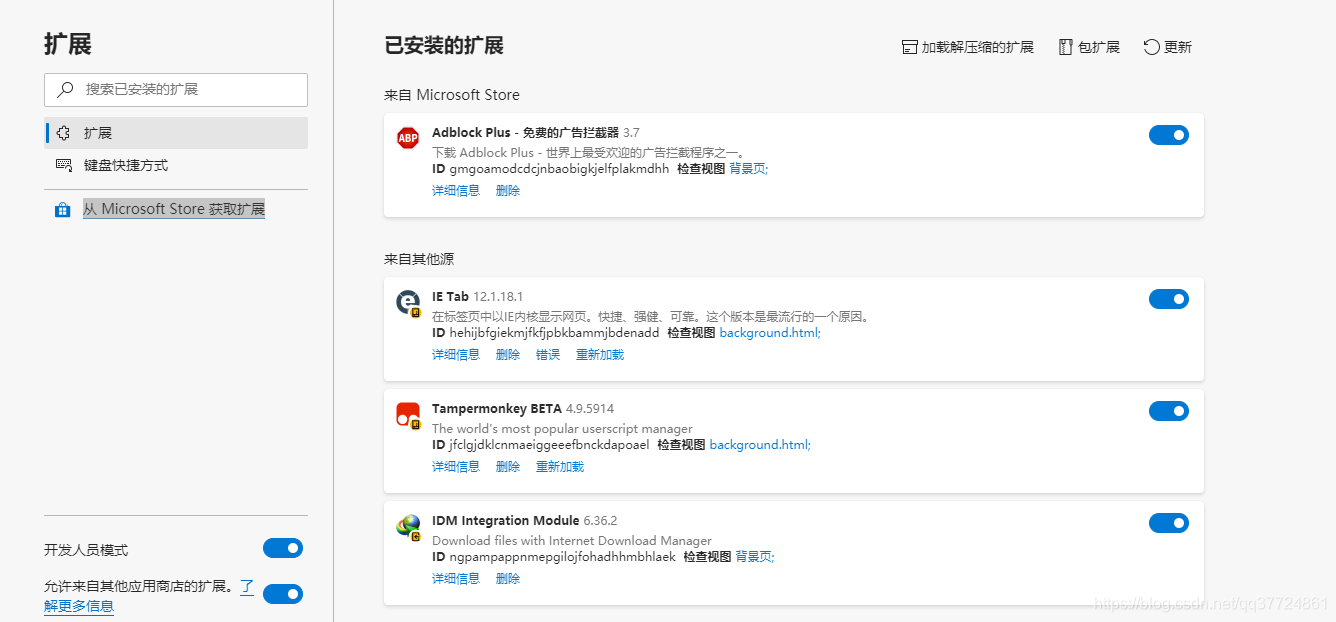1336x622 pixels.
Task: Click the 更新 refresh icon
Action: pyautogui.click(x=1152, y=47)
